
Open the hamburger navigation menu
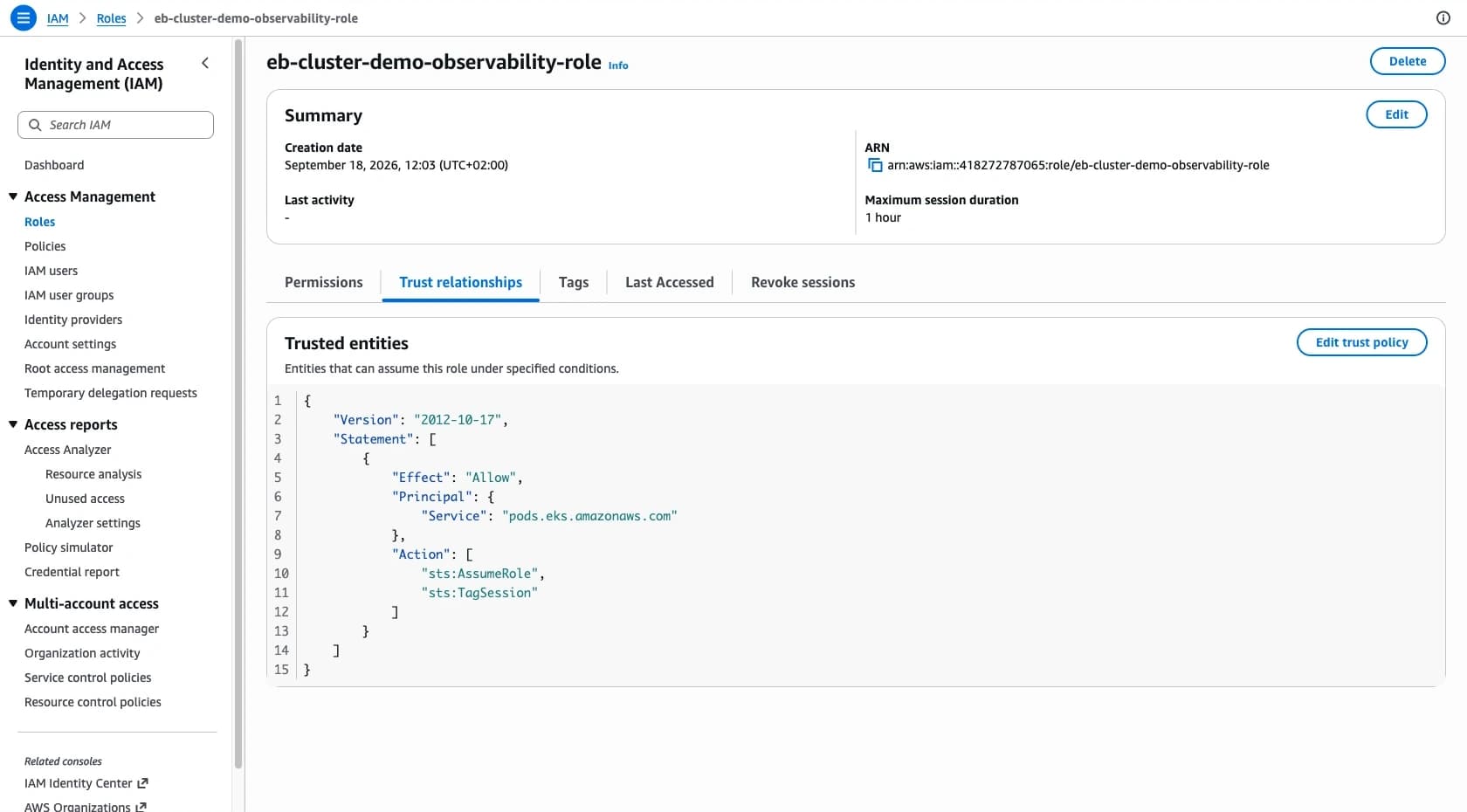tap(24, 17)
